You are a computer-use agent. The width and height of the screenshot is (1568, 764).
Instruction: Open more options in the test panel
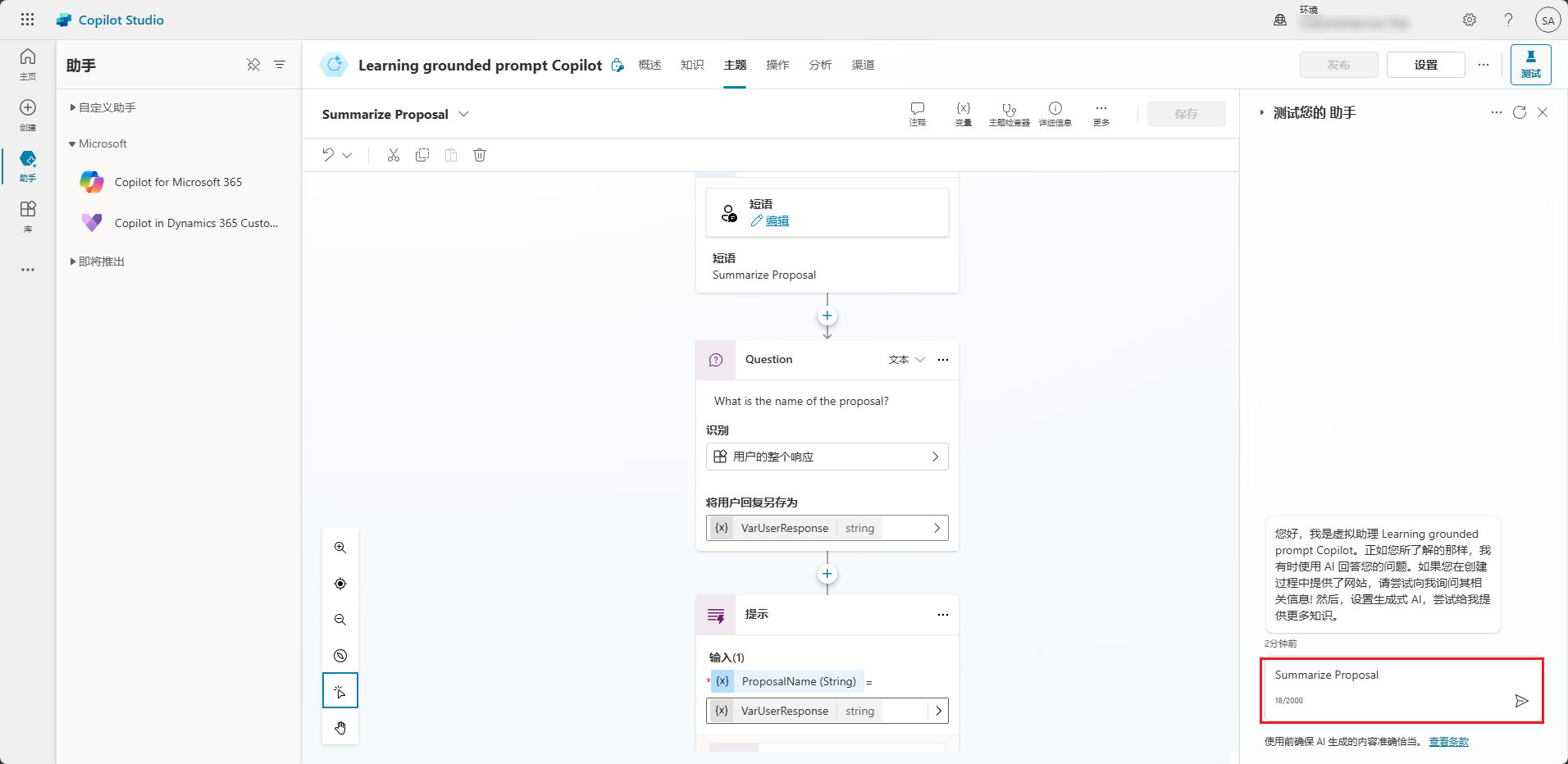coord(1497,112)
